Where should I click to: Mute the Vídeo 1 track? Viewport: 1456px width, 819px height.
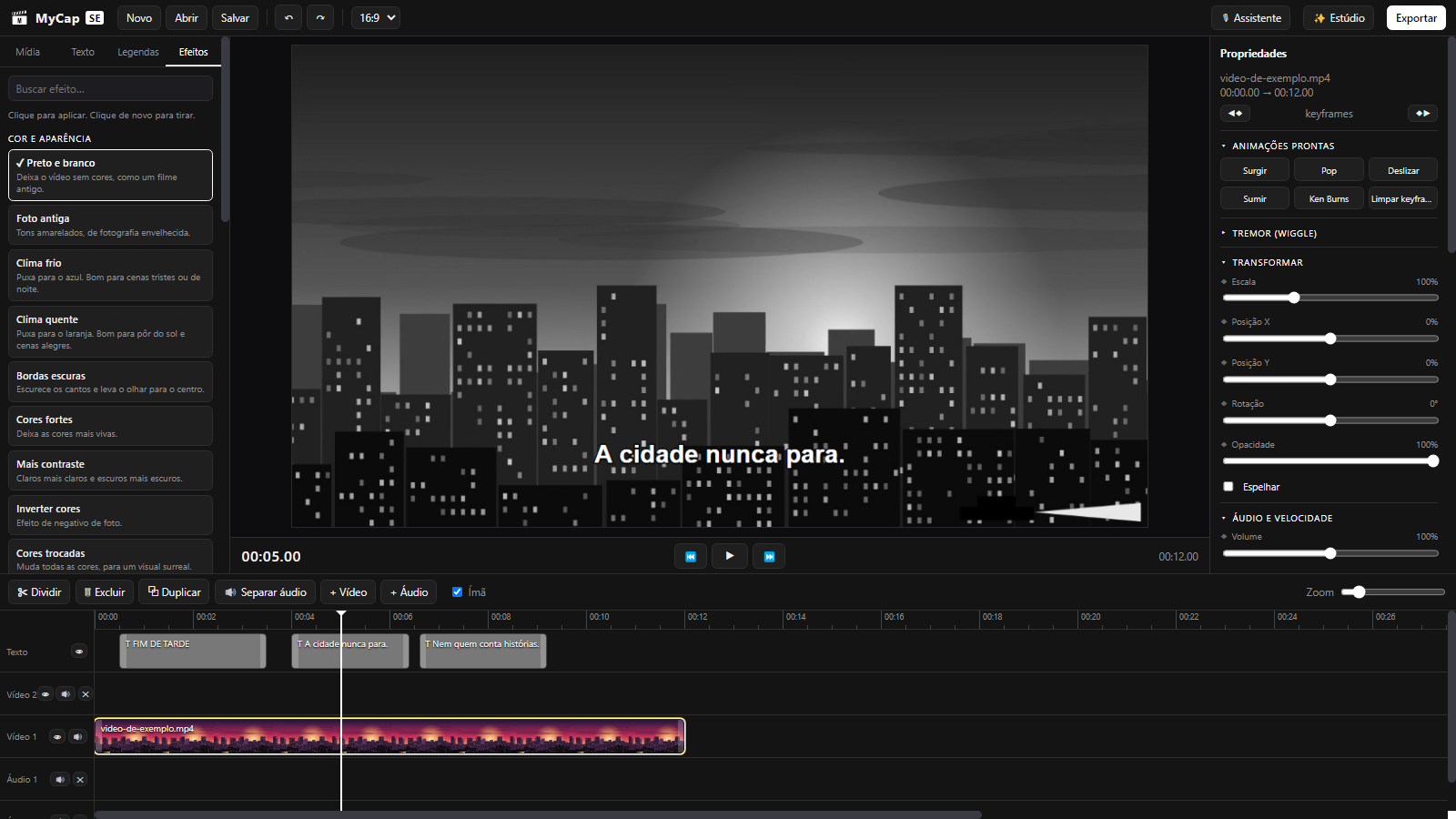click(77, 737)
